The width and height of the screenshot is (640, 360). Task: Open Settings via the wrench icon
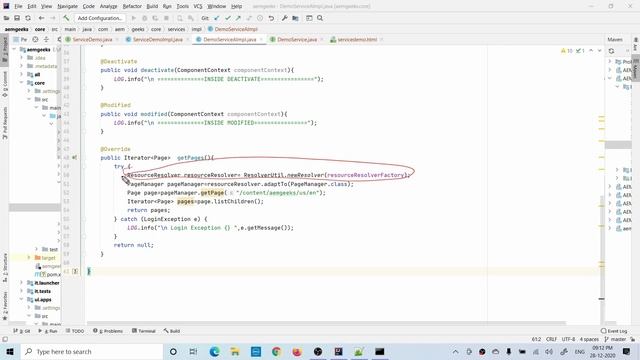[284, 18]
